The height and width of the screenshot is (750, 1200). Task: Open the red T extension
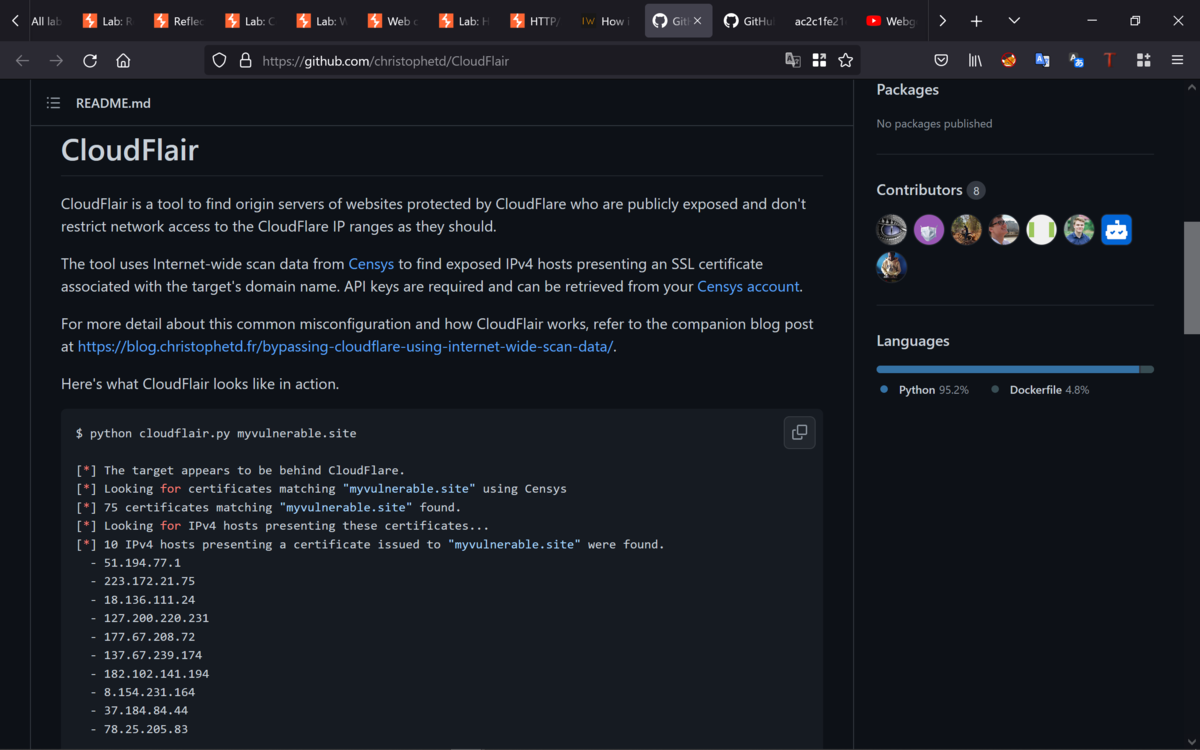1110,60
